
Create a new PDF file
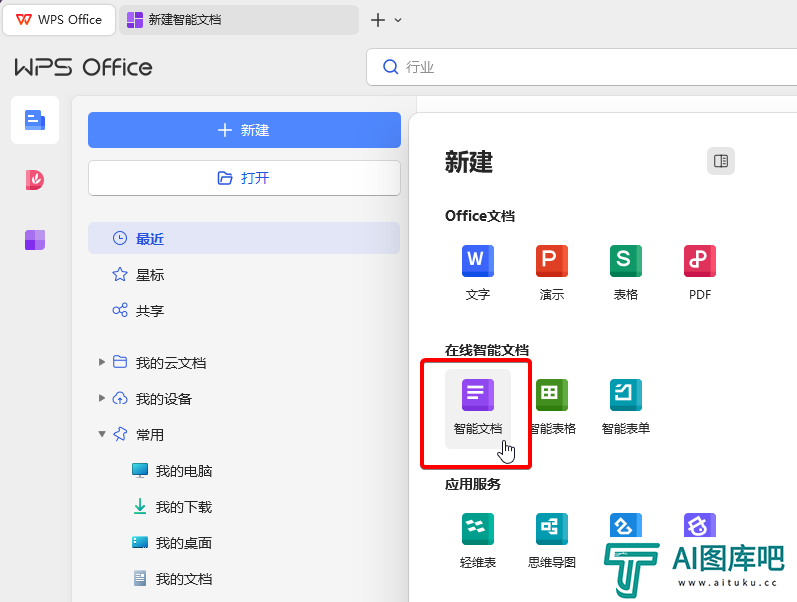700,261
